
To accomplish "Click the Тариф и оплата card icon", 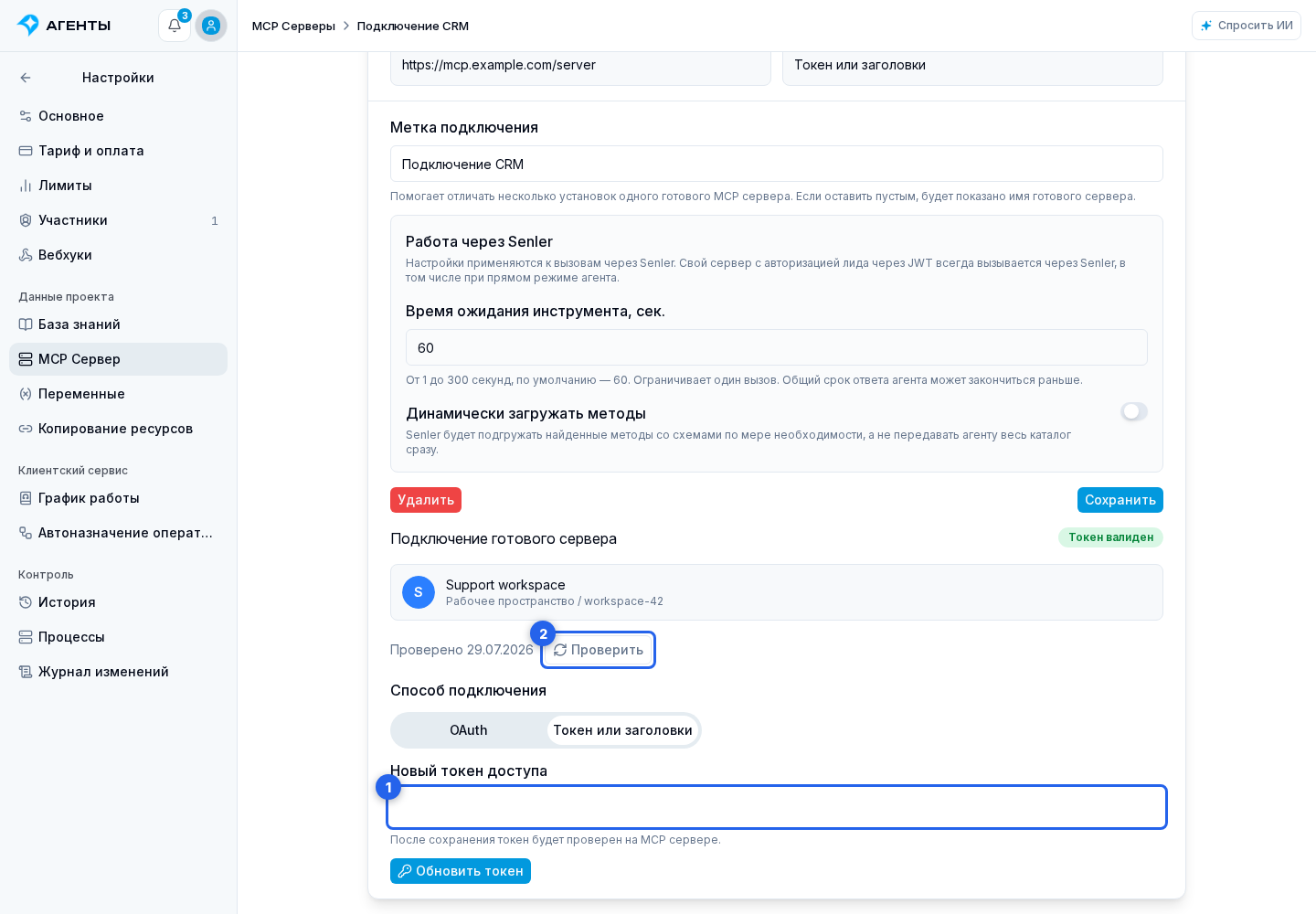I will coord(26,151).
